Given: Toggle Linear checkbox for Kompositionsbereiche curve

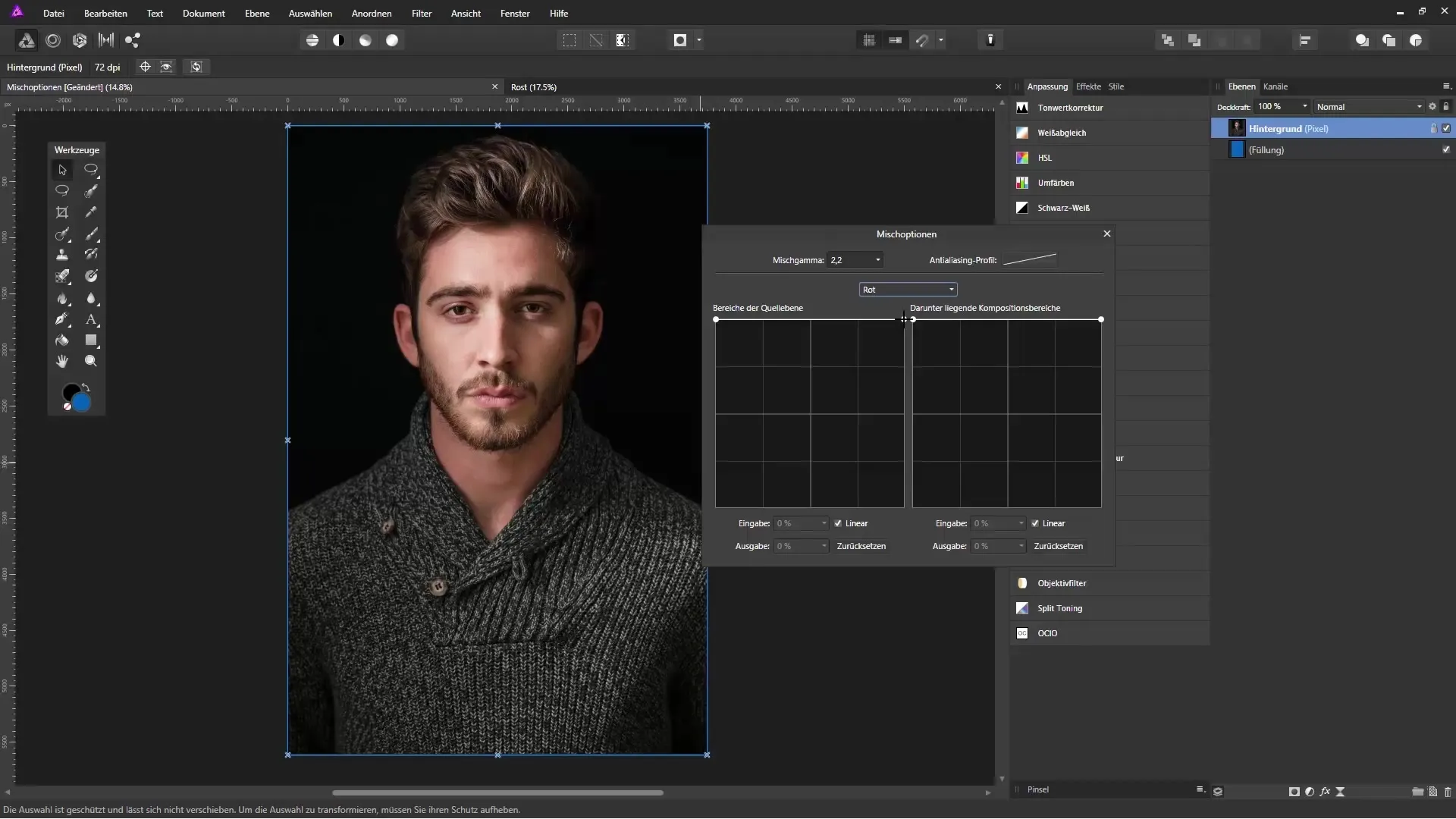Looking at the screenshot, I should 1035,523.
